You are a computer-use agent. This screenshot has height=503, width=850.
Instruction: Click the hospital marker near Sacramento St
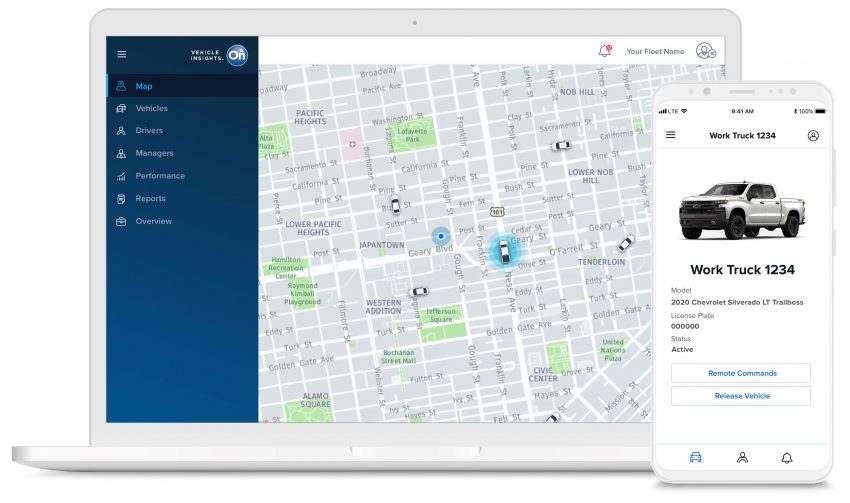pyautogui.click(x=352, y=144)
